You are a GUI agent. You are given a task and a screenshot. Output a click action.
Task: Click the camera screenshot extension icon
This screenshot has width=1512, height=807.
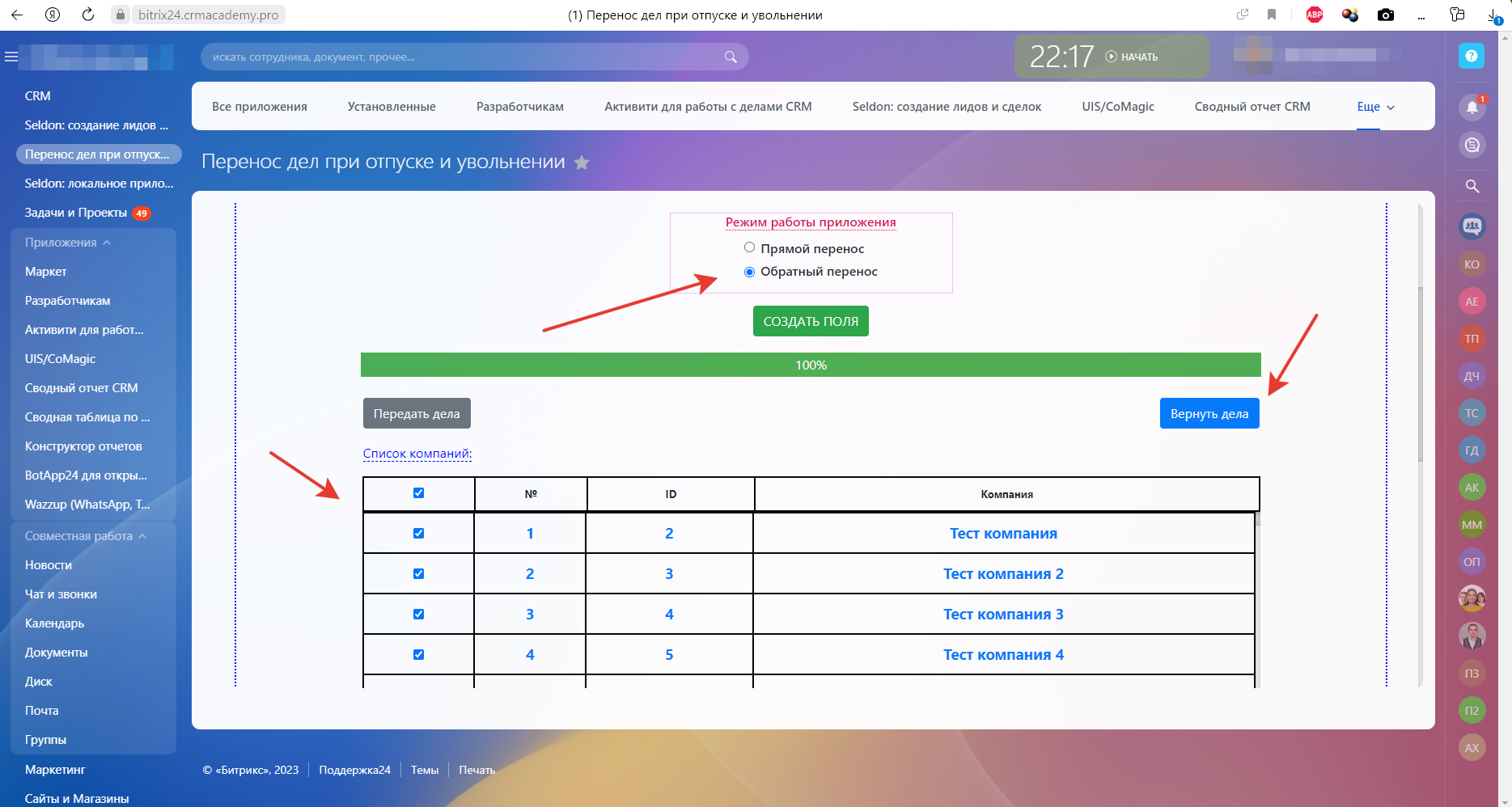tap(1386, 15)
